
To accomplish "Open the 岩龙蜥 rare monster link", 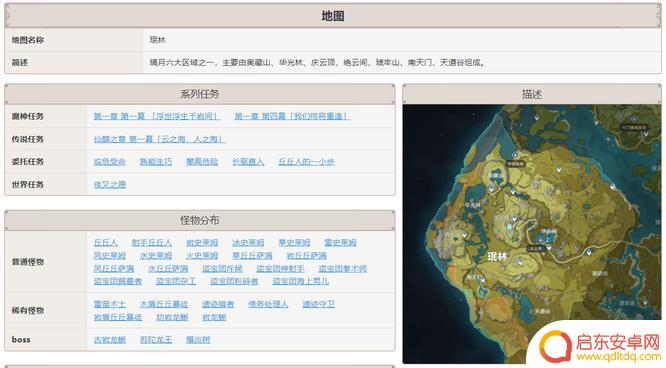I will coord(214,317).
